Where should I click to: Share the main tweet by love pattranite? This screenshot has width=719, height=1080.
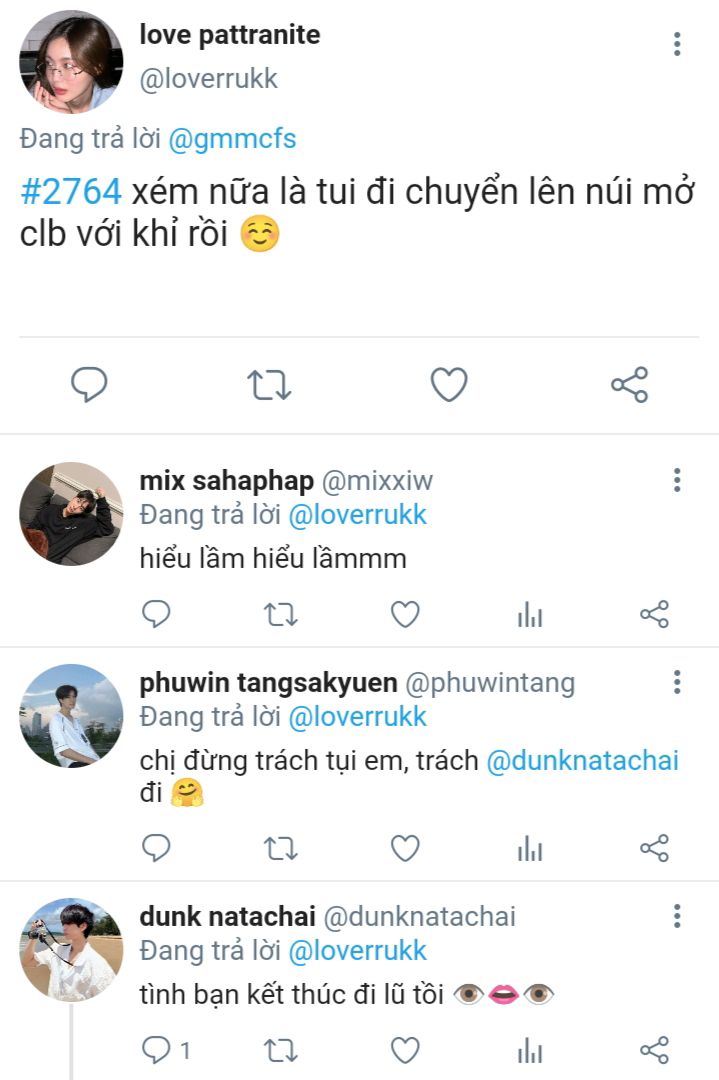[629, 385]
